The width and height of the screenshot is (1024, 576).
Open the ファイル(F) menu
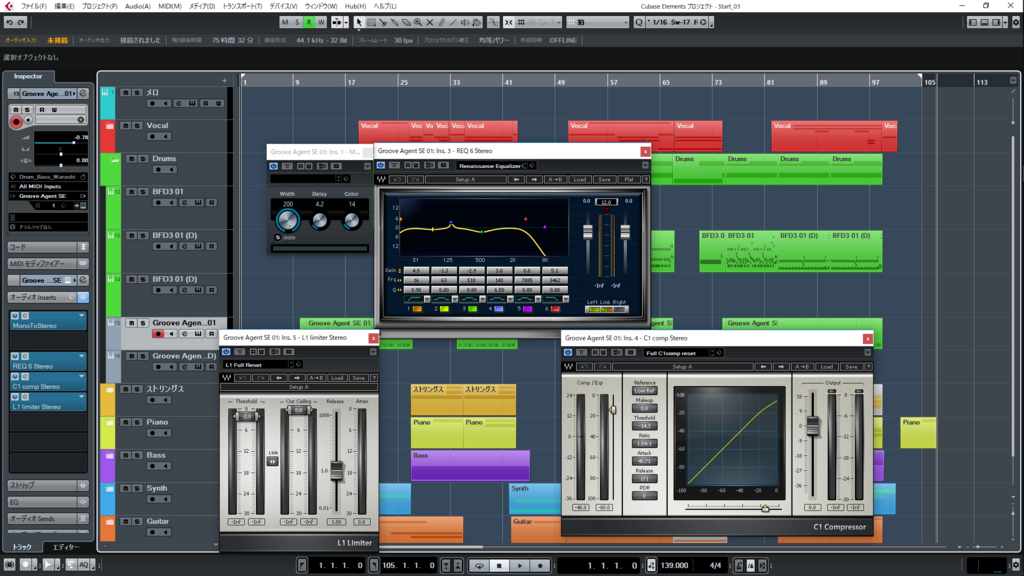[x=33, y=6]
